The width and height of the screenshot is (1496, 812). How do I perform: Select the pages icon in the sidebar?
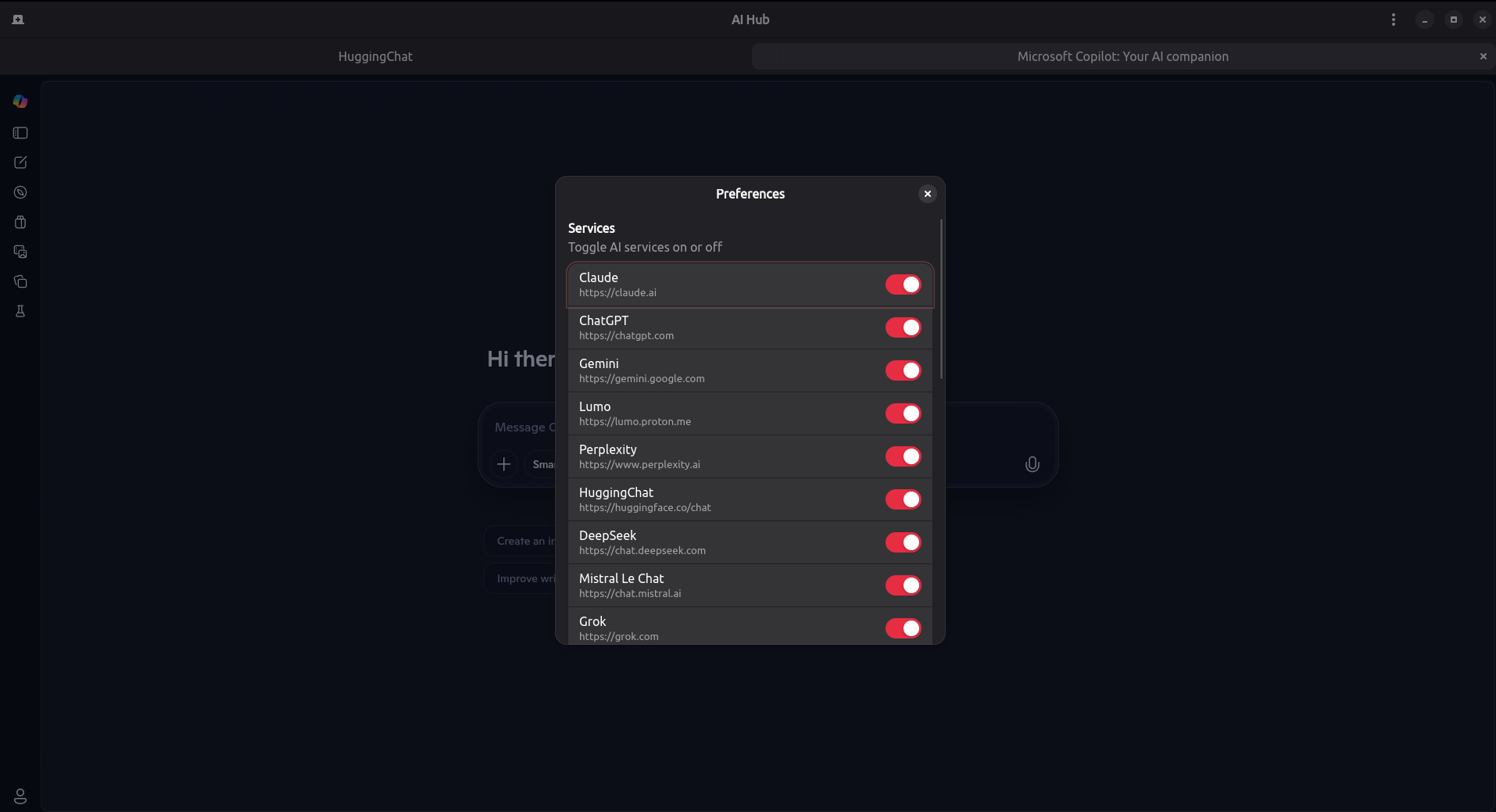[x=20, y=281]
